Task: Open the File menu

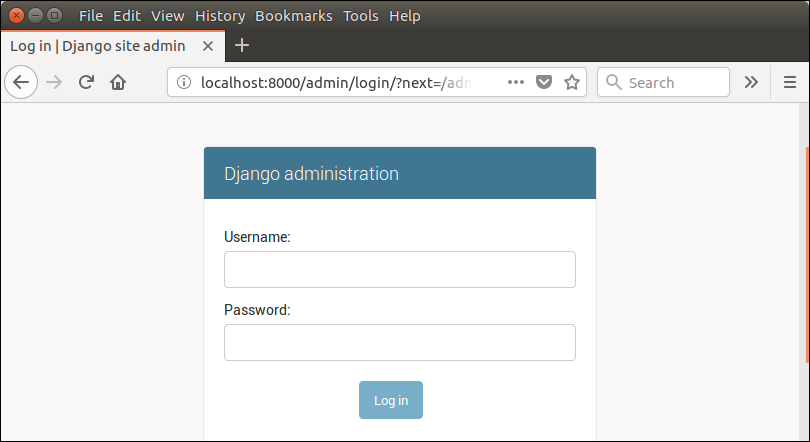Action: coord(90,16)
